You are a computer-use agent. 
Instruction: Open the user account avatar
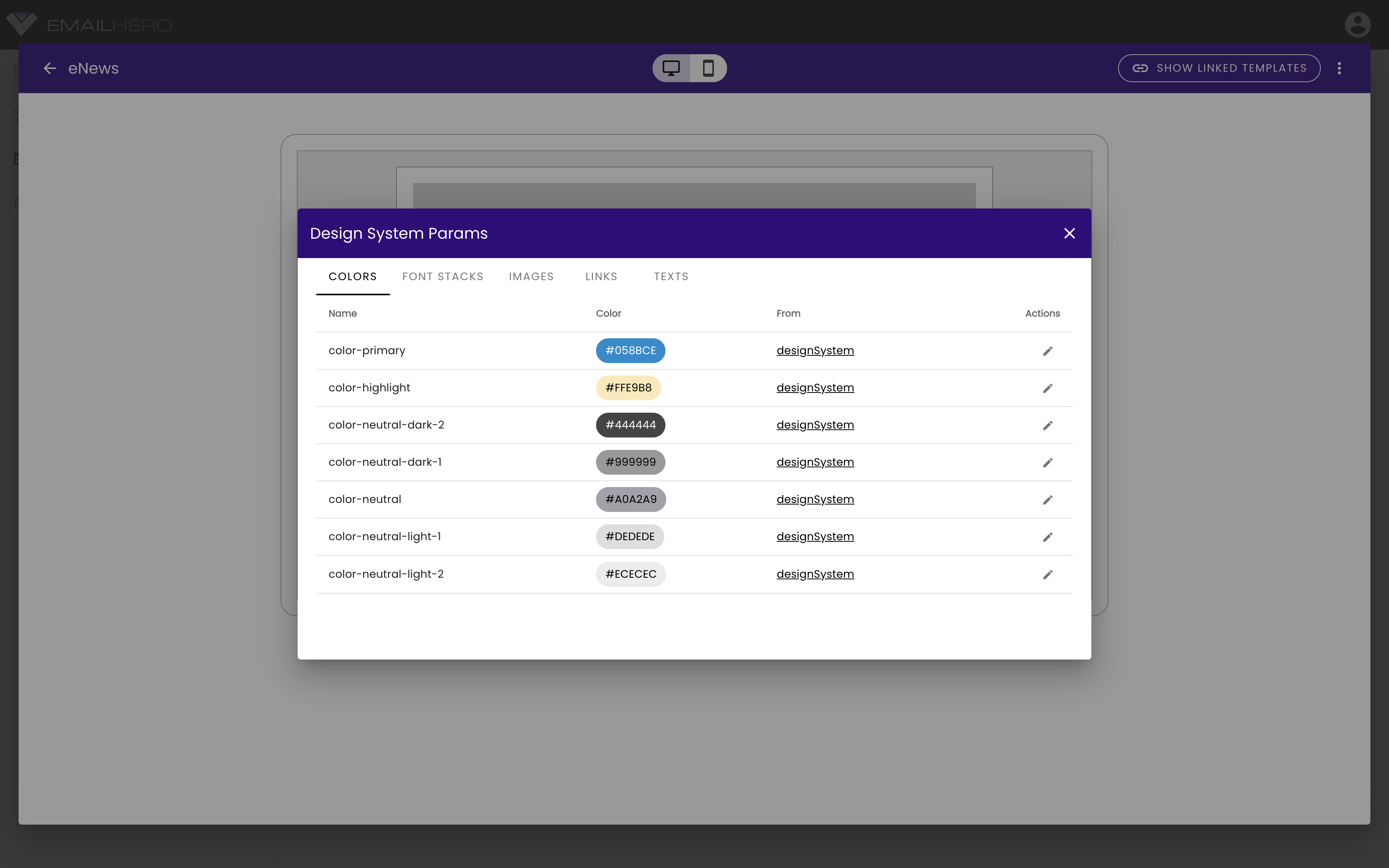1358,25
